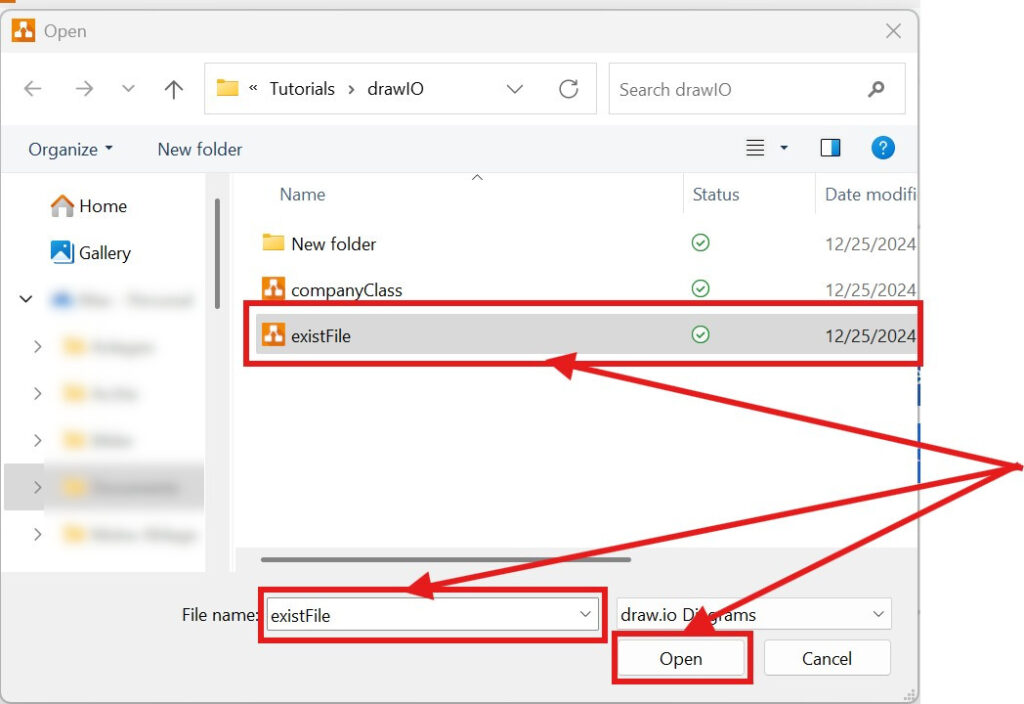Click the draw.io icon next to companyClass
The image size is (1024, 704).
(x=275, y=289)
